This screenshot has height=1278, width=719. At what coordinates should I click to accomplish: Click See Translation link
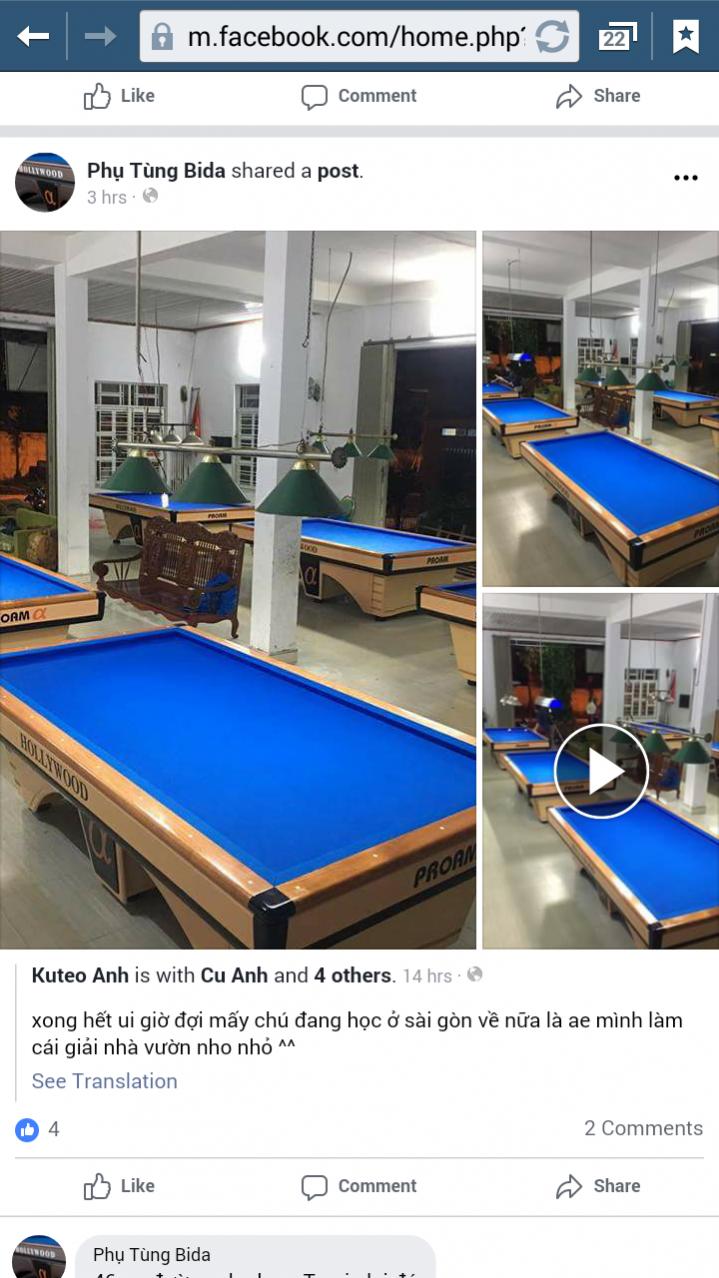tap(104, 1081)
